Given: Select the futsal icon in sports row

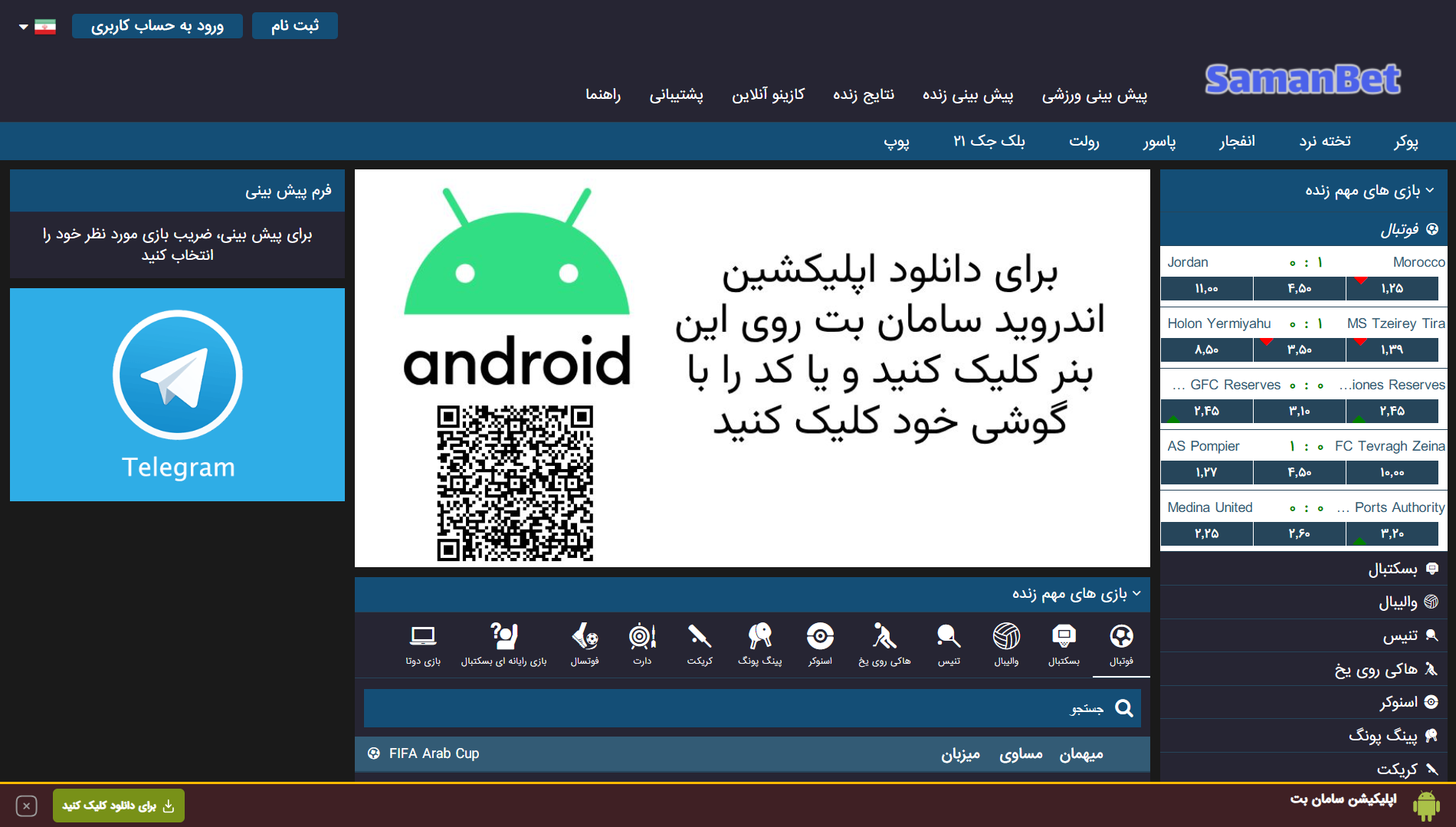Looking at the screenshot, I should coord(585,636).
